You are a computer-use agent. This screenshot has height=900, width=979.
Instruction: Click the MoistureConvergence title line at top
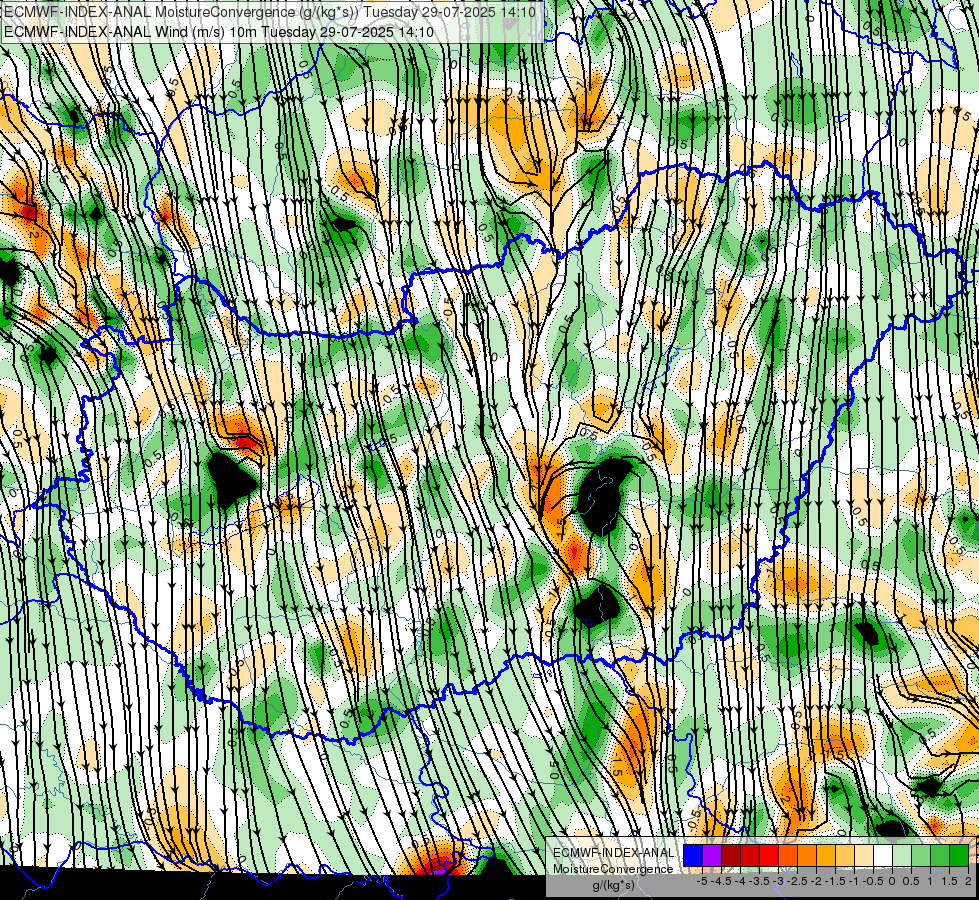click(x=270, y=11)
